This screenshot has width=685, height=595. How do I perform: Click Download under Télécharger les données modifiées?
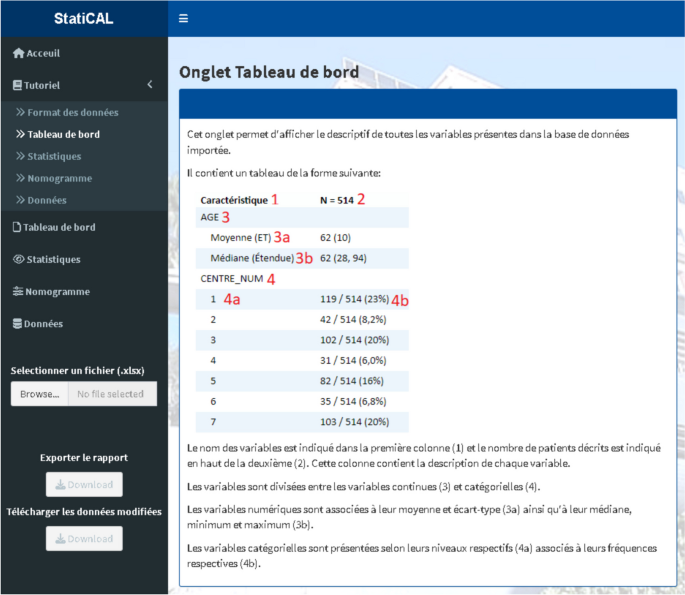point(84,539)
